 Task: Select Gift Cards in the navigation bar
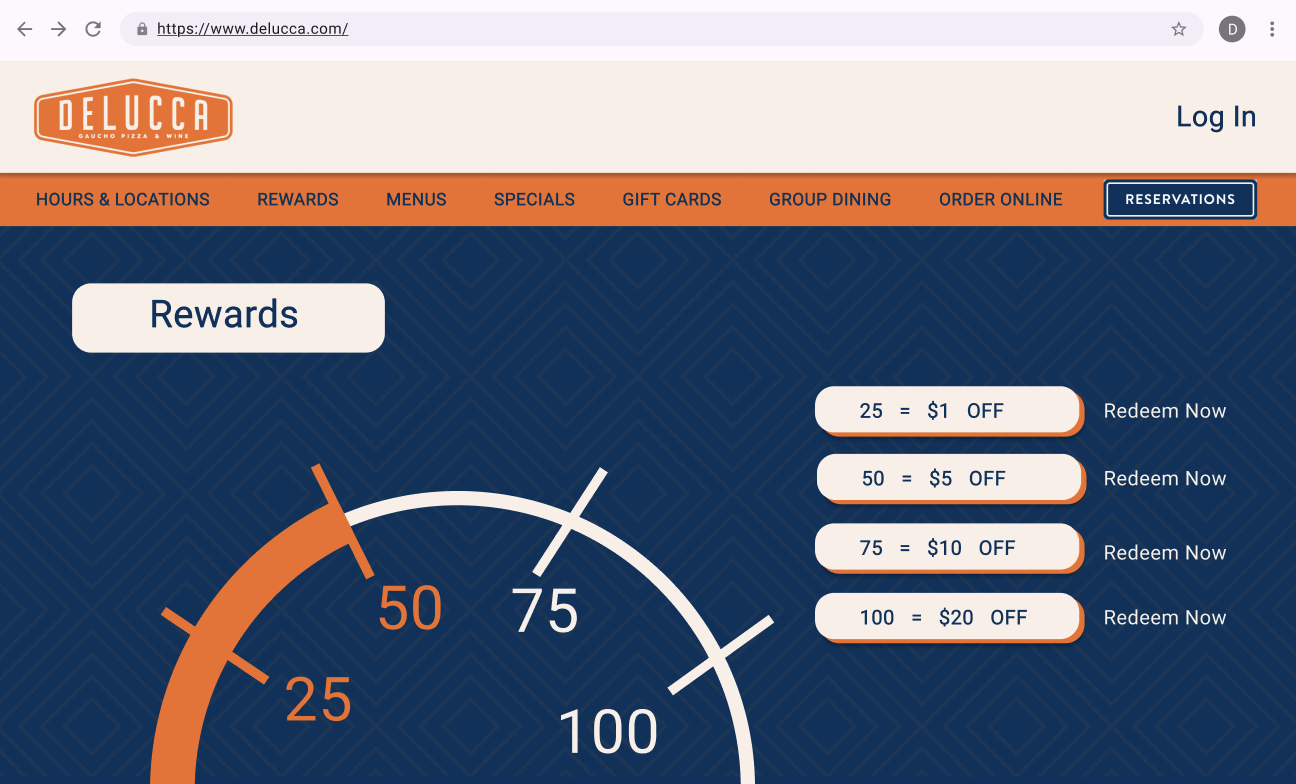point(672,199)
